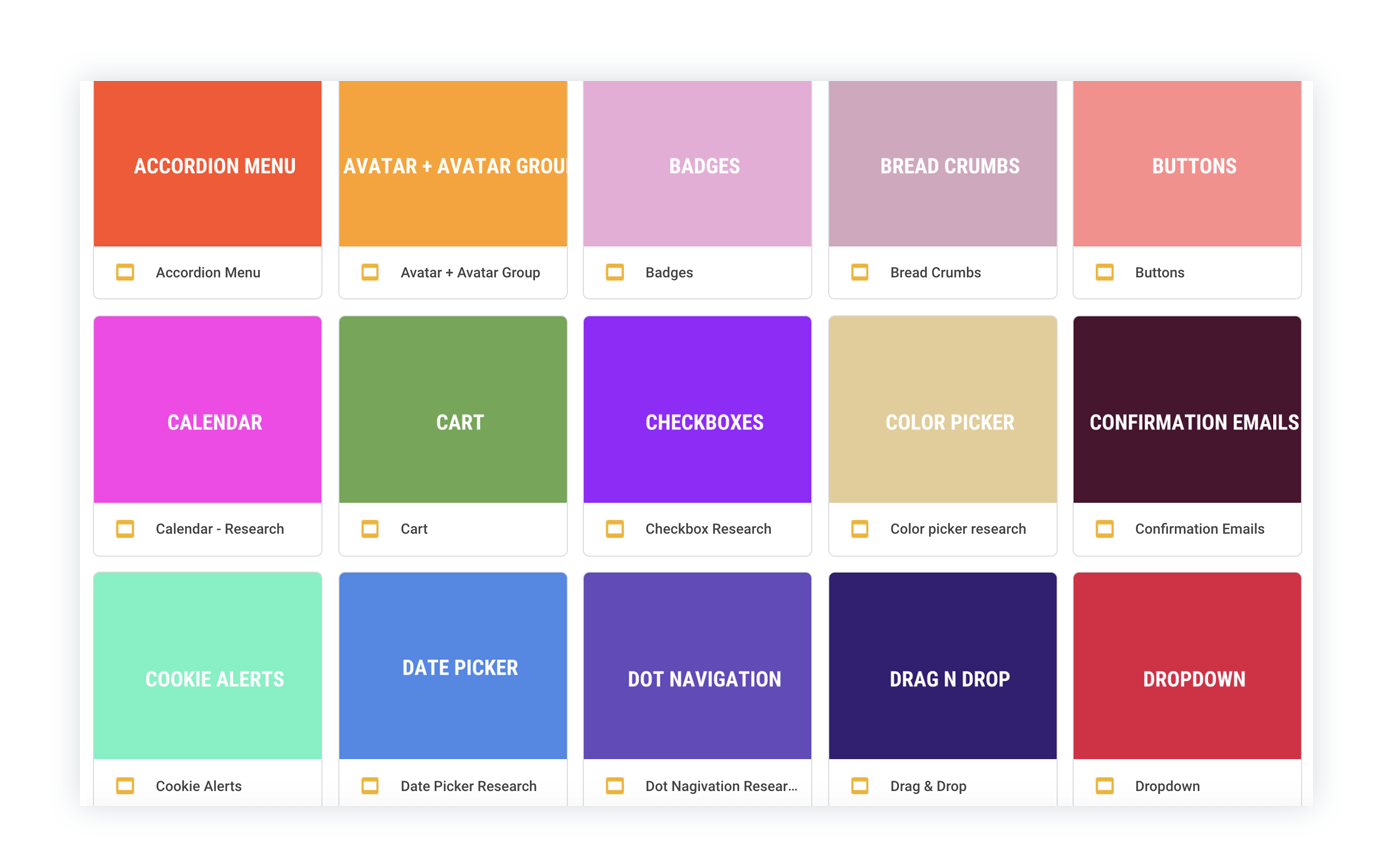This screenshot has width=1400, height=849.
Task: Open the dark CONFIRMATION EMAILS thumbnail
Action: pos(1187,410)
